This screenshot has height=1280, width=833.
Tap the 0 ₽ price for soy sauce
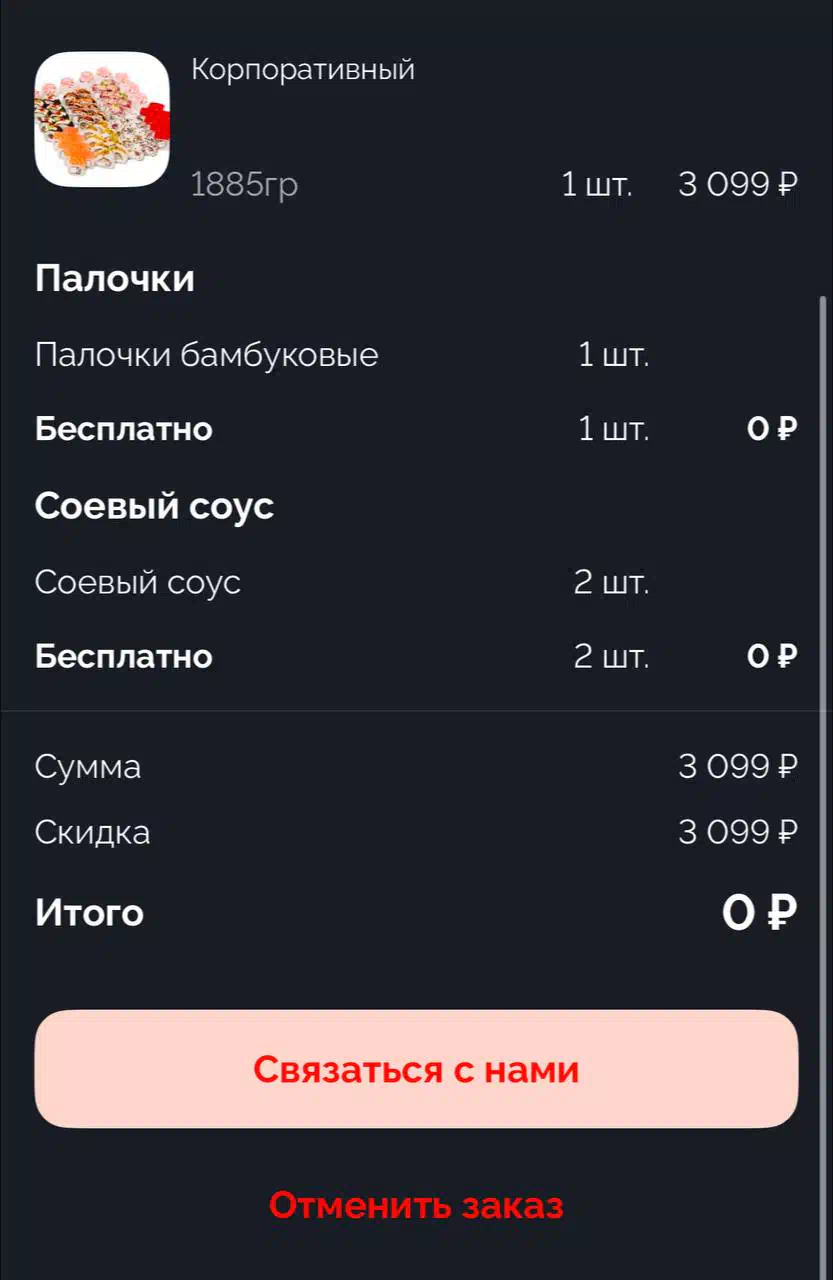(772, 656)
